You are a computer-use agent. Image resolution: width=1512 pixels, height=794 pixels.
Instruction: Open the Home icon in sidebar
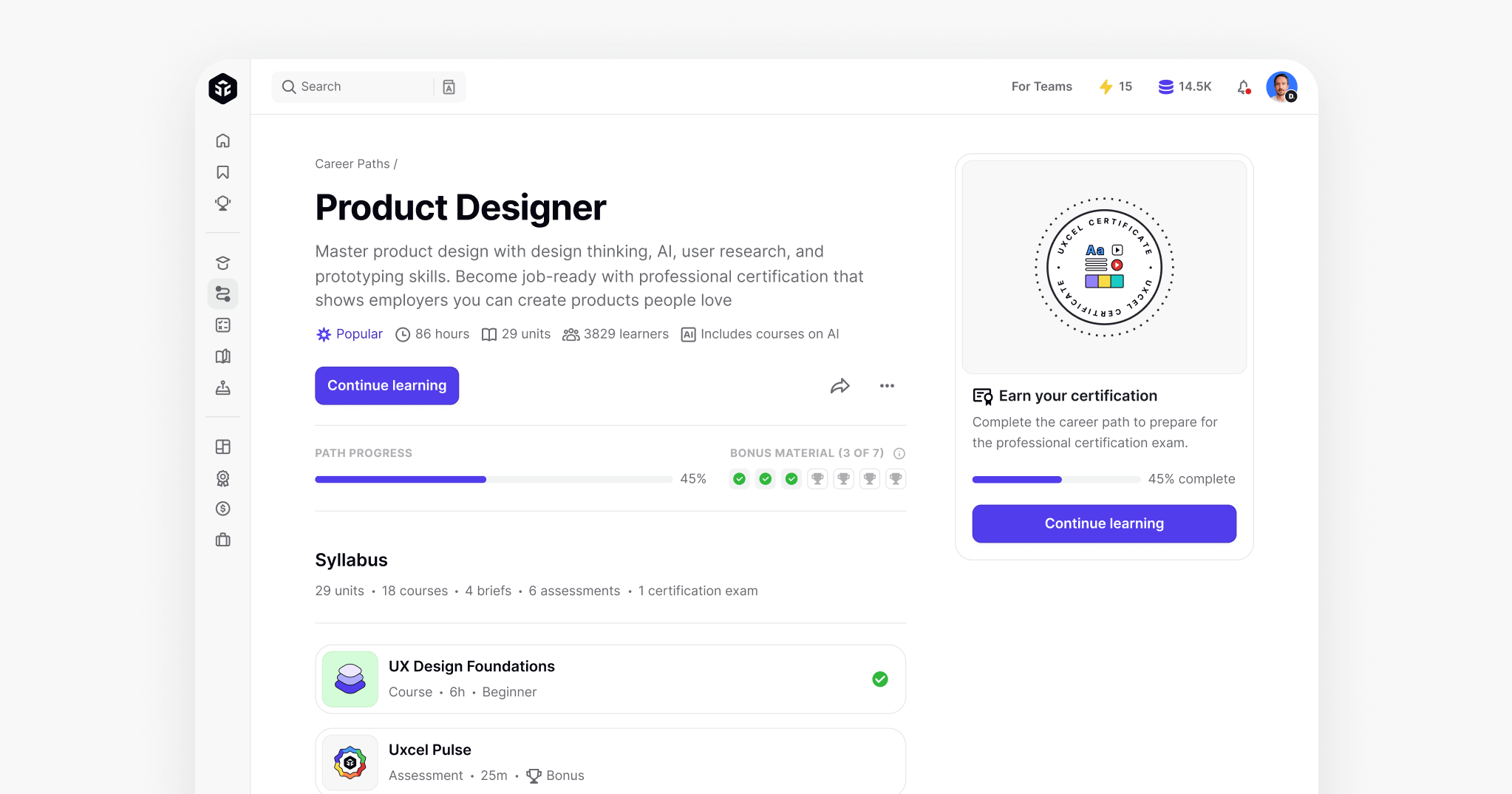tap(222, 140)
